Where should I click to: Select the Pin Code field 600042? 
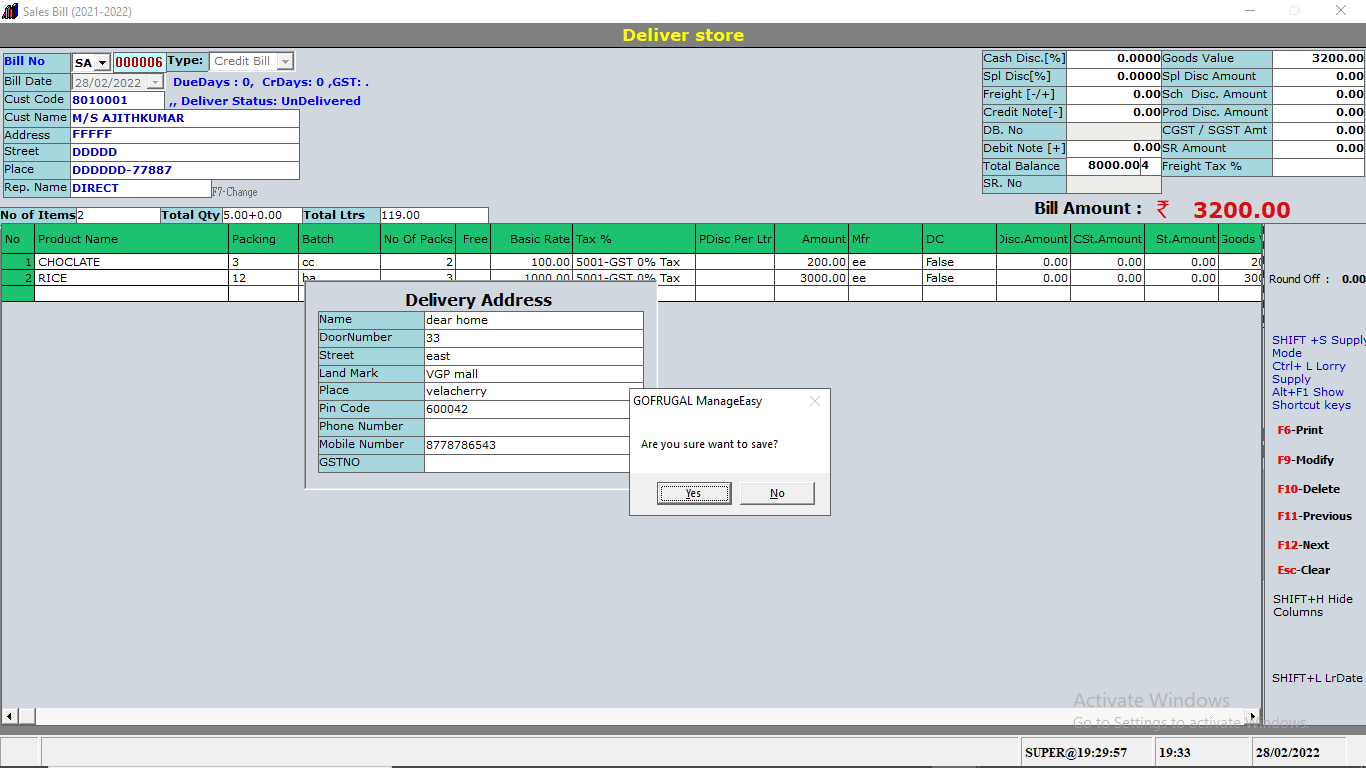(527, 409)
